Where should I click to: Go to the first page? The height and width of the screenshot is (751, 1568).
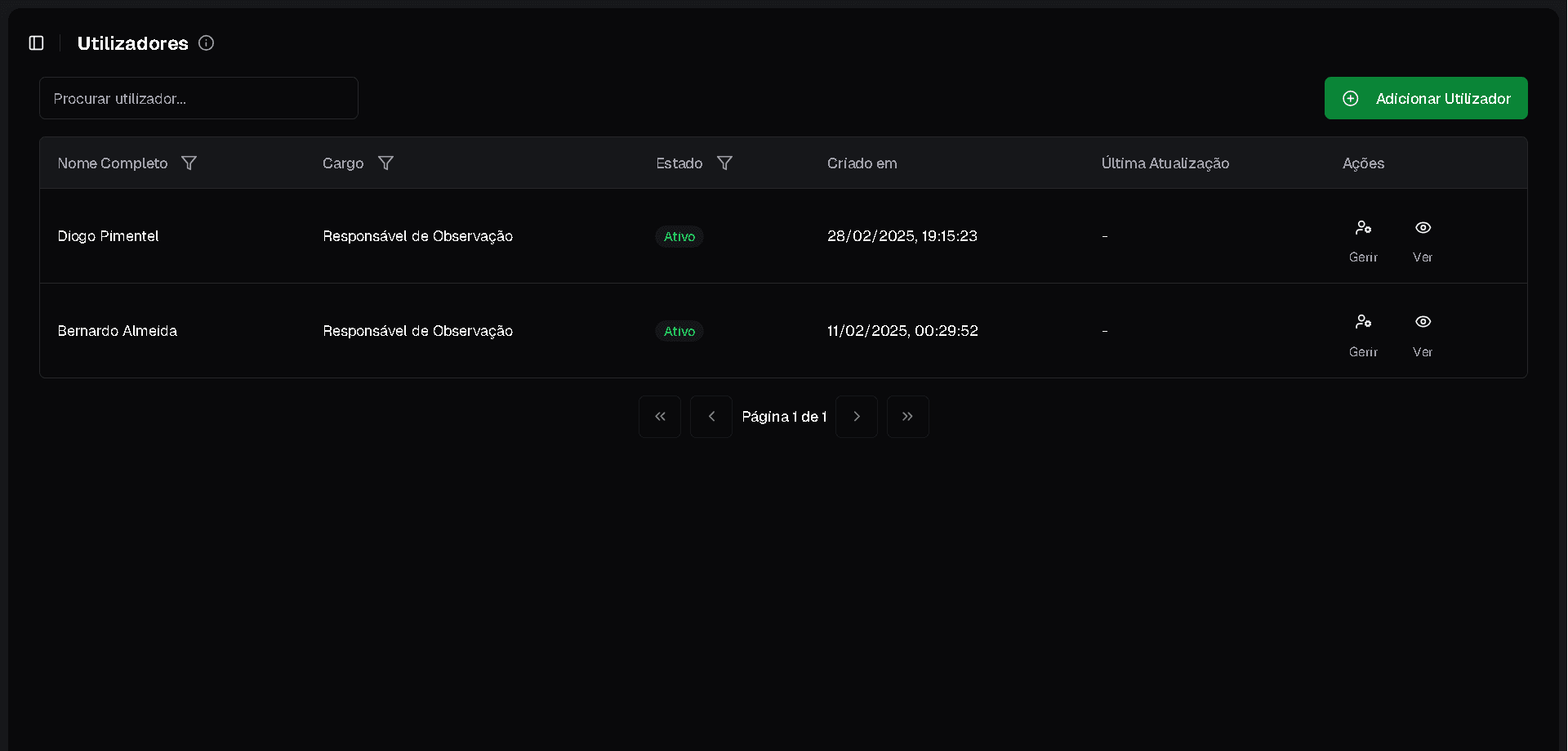pos(660,417)
